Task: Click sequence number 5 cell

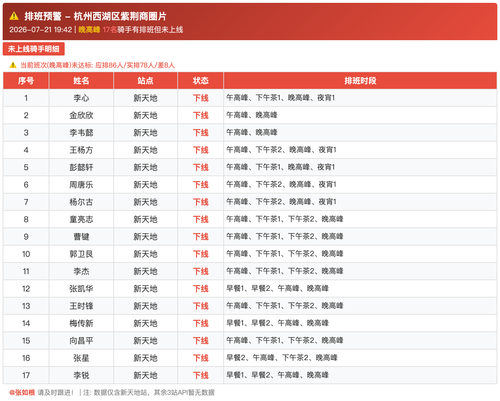Action: 26,167
